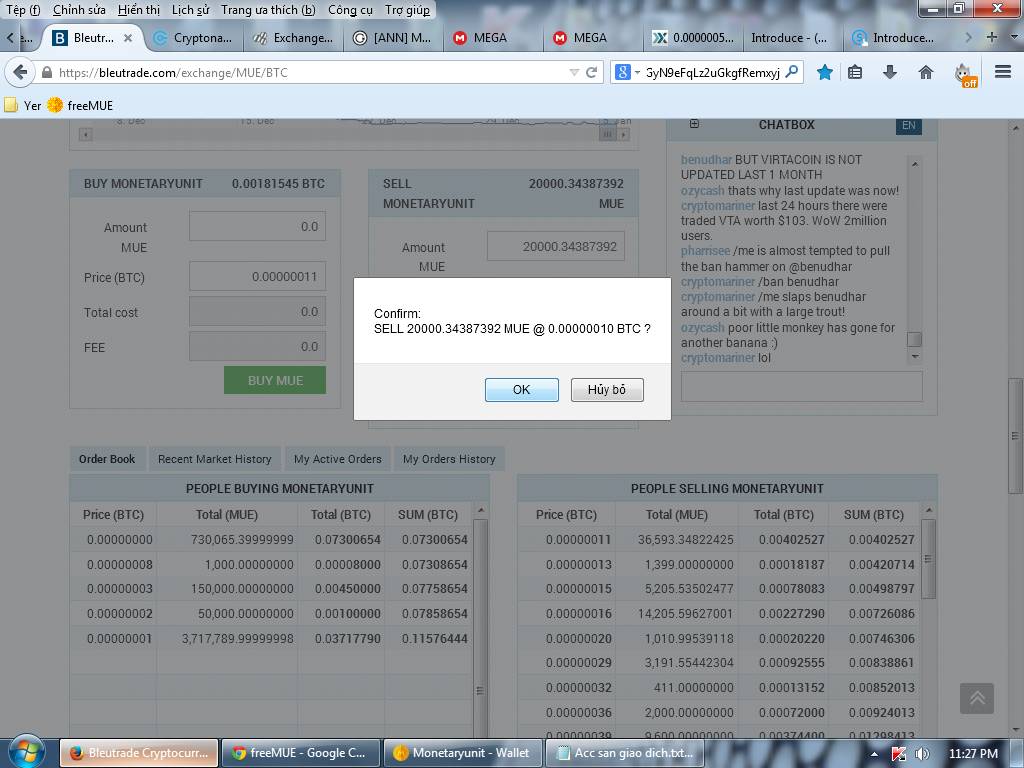Open the Hiển thị menu
1024x768 pixels.
coord(138,10)
